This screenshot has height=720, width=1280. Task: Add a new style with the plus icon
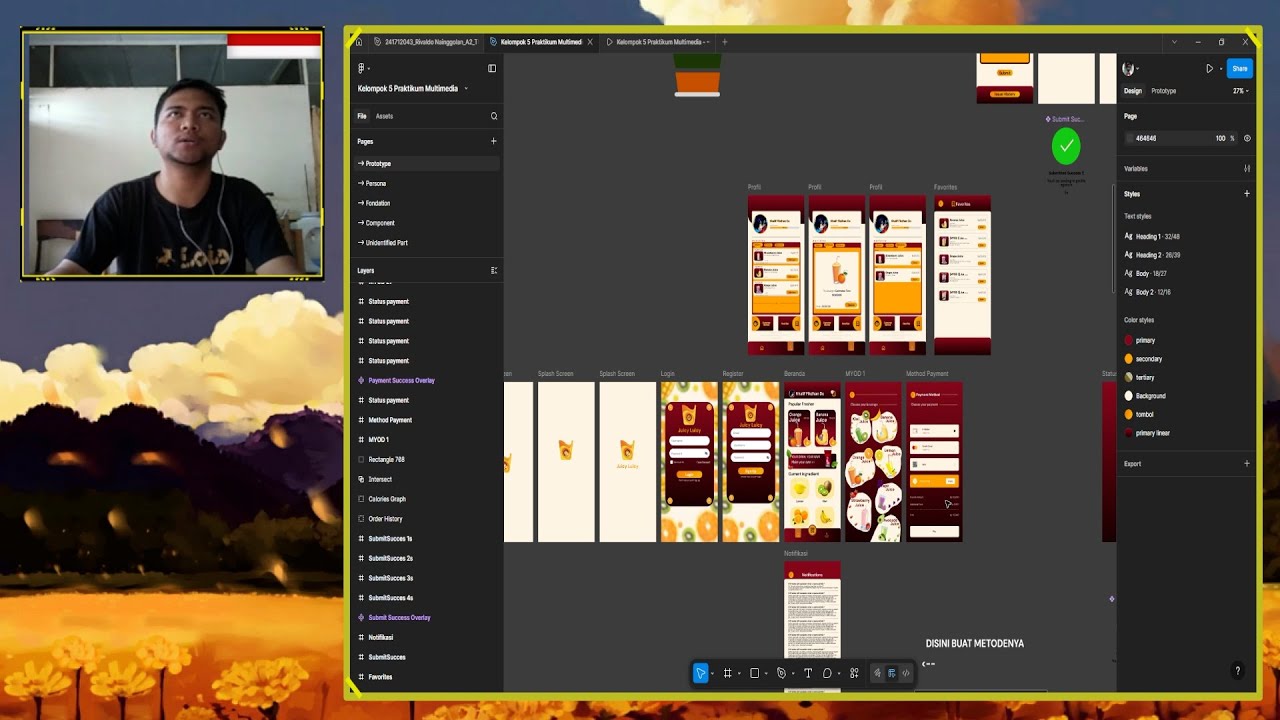click(x=1247, y=194)
